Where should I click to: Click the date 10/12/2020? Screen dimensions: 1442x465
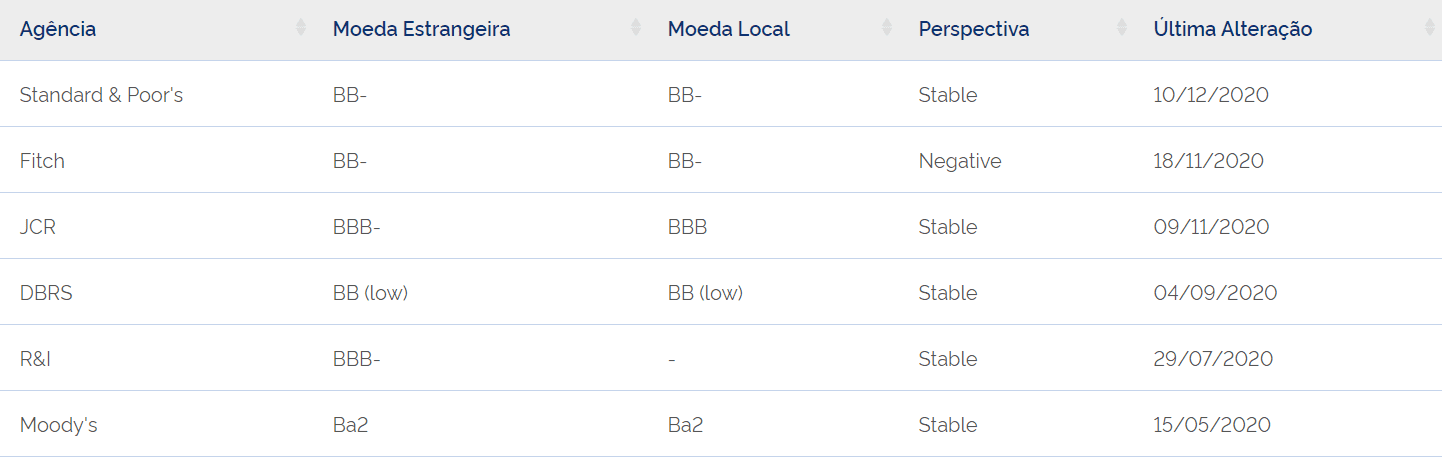(x=1211, y=95)
